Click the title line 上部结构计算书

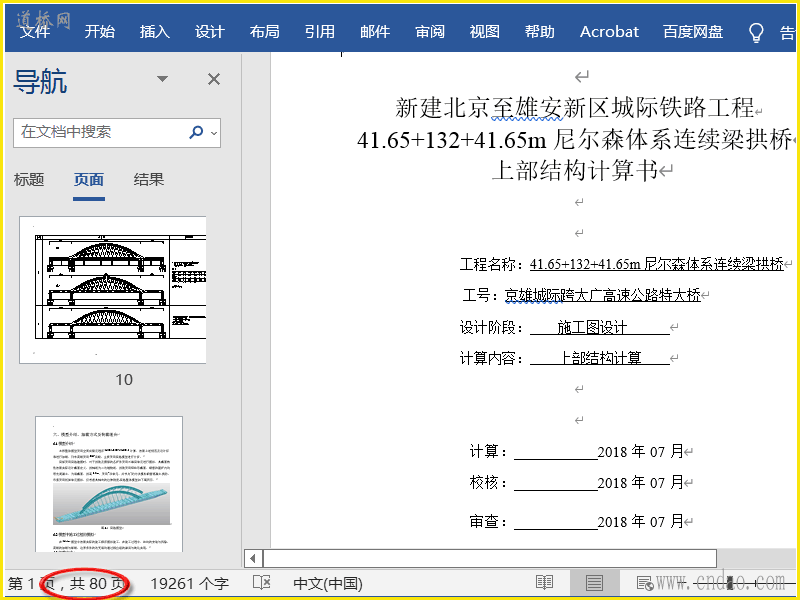575,170
